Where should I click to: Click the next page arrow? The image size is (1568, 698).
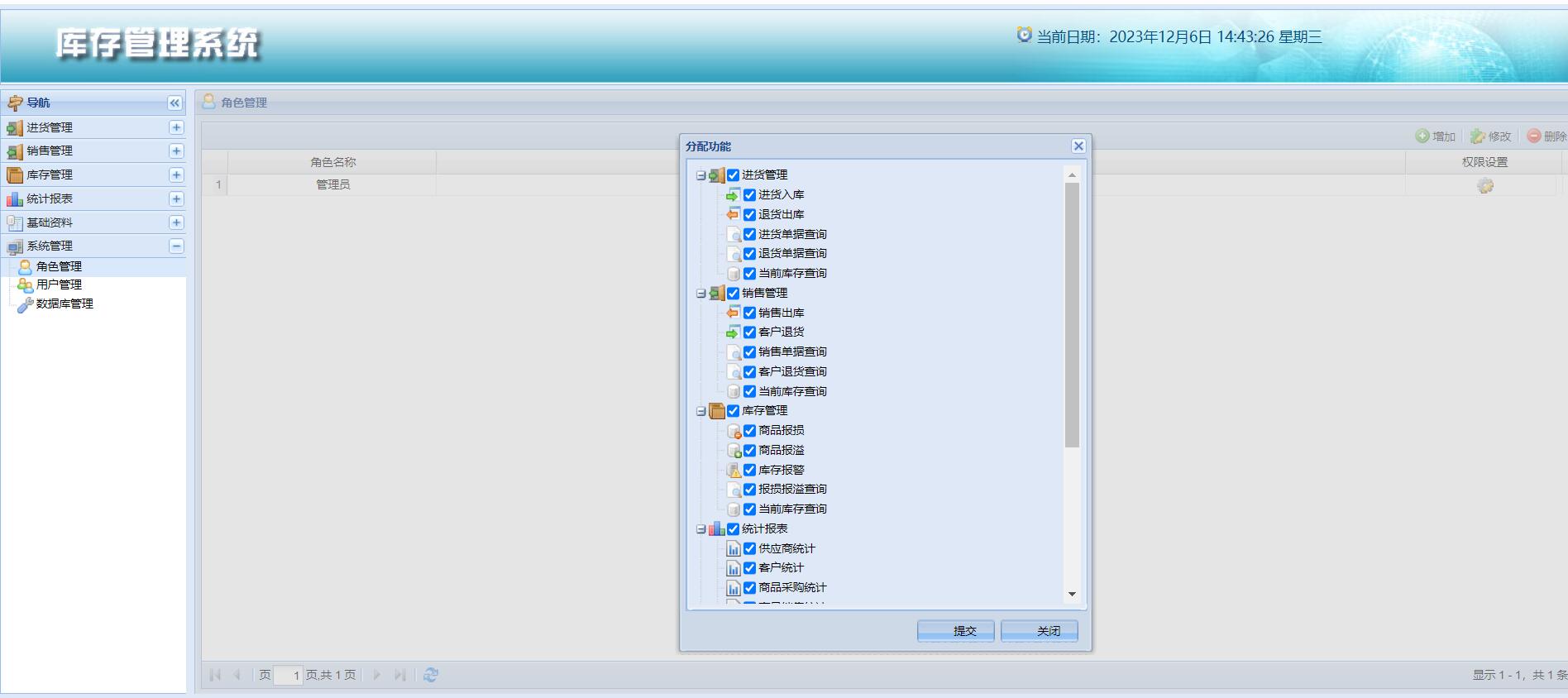(x=377, y=675)
